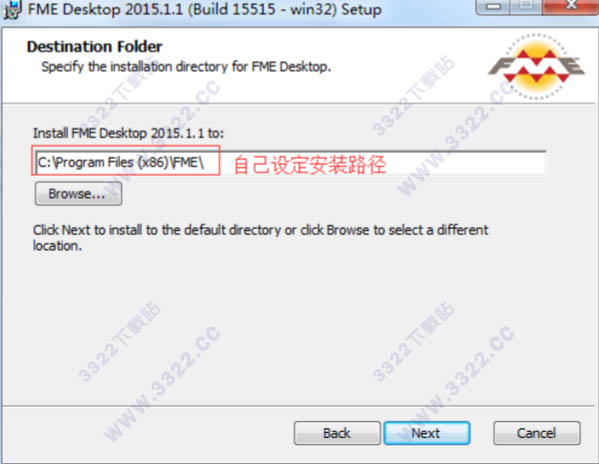Close the setup window with the X button
Screen dimensions: 599x464
click(x=571, y=6)
